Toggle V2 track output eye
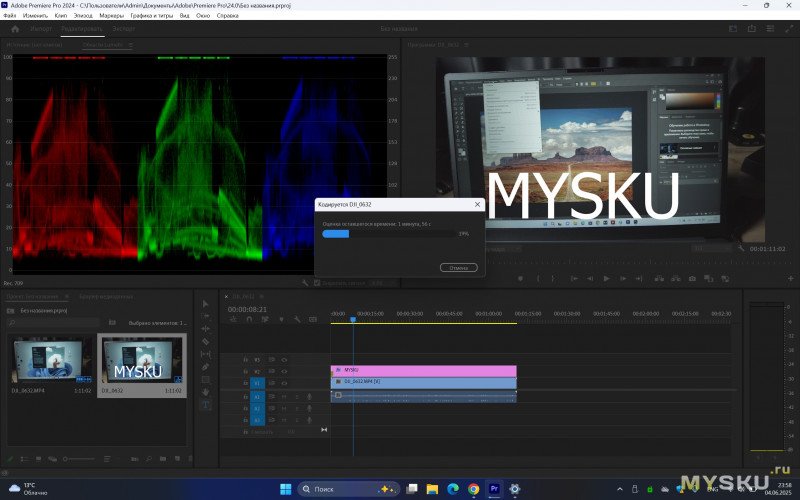 [x=284, y=371]
